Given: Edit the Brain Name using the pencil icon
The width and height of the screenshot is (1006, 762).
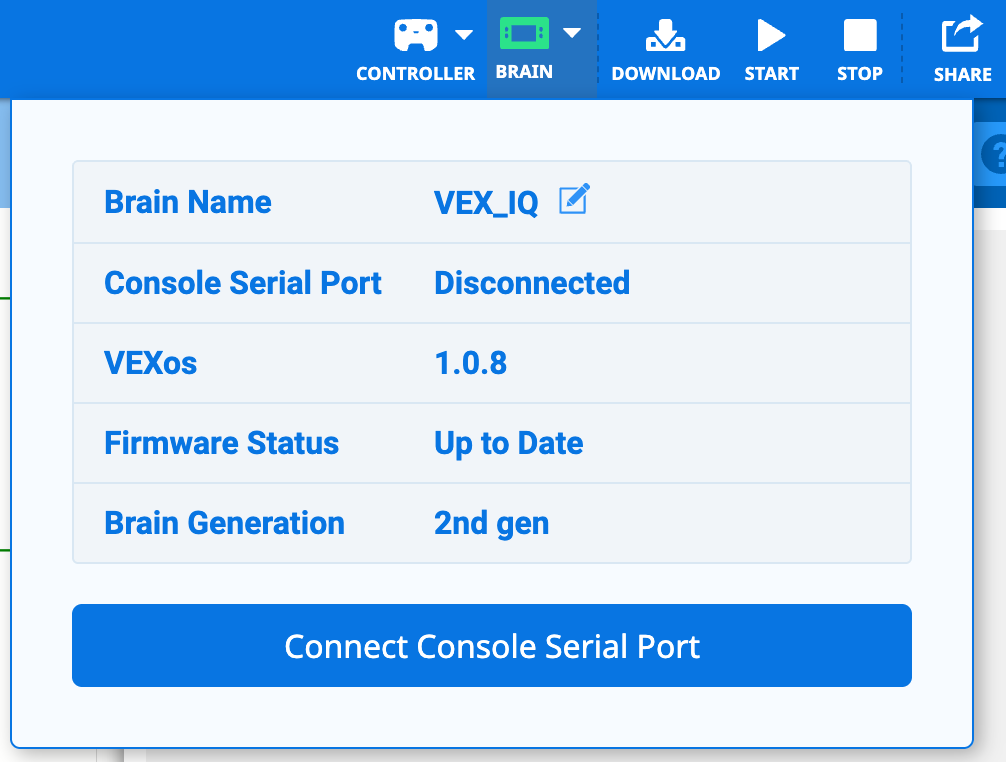Looking at the screenshot, I should point(573,200).
